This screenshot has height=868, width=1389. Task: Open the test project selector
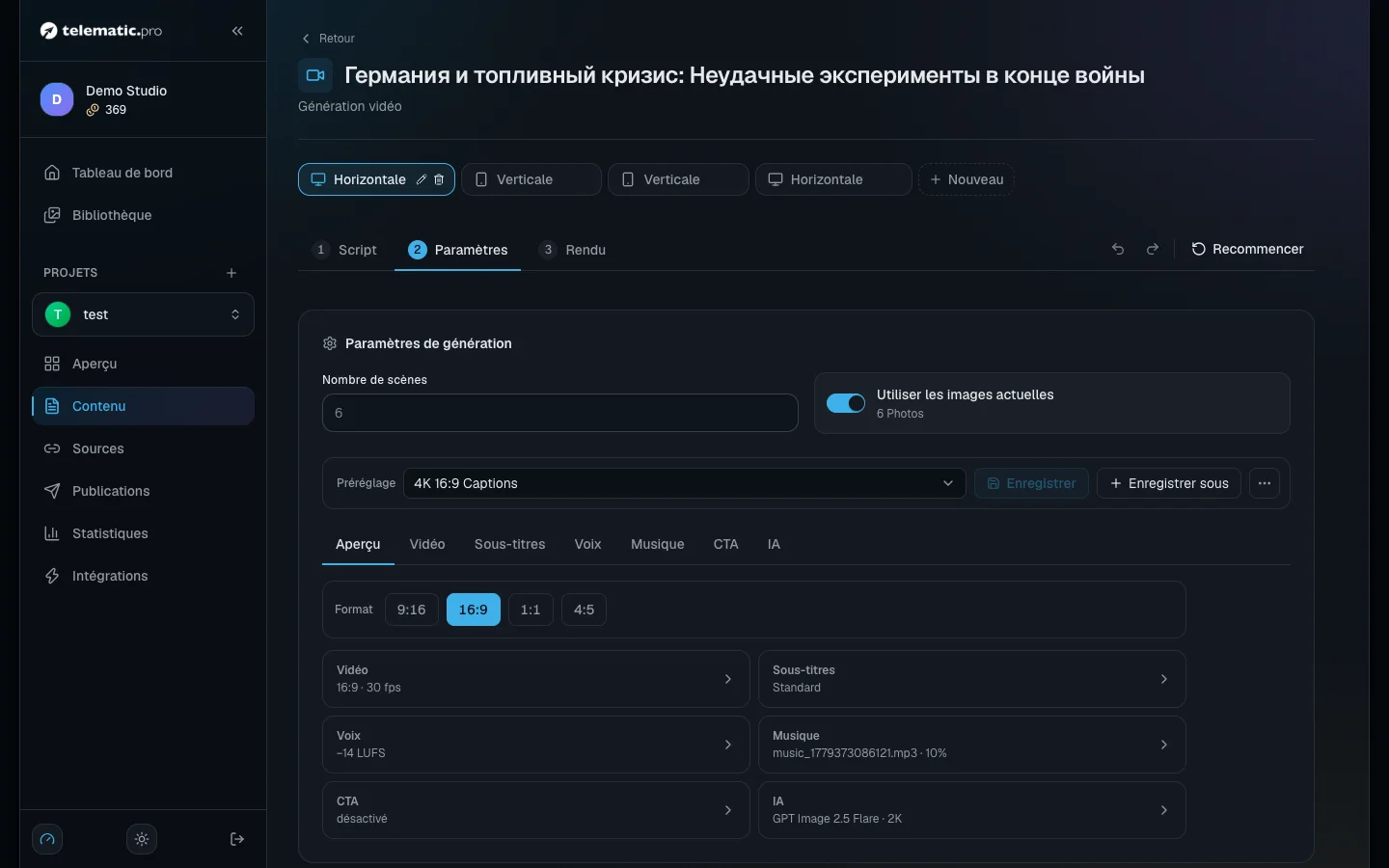click(x=143, y=314)
